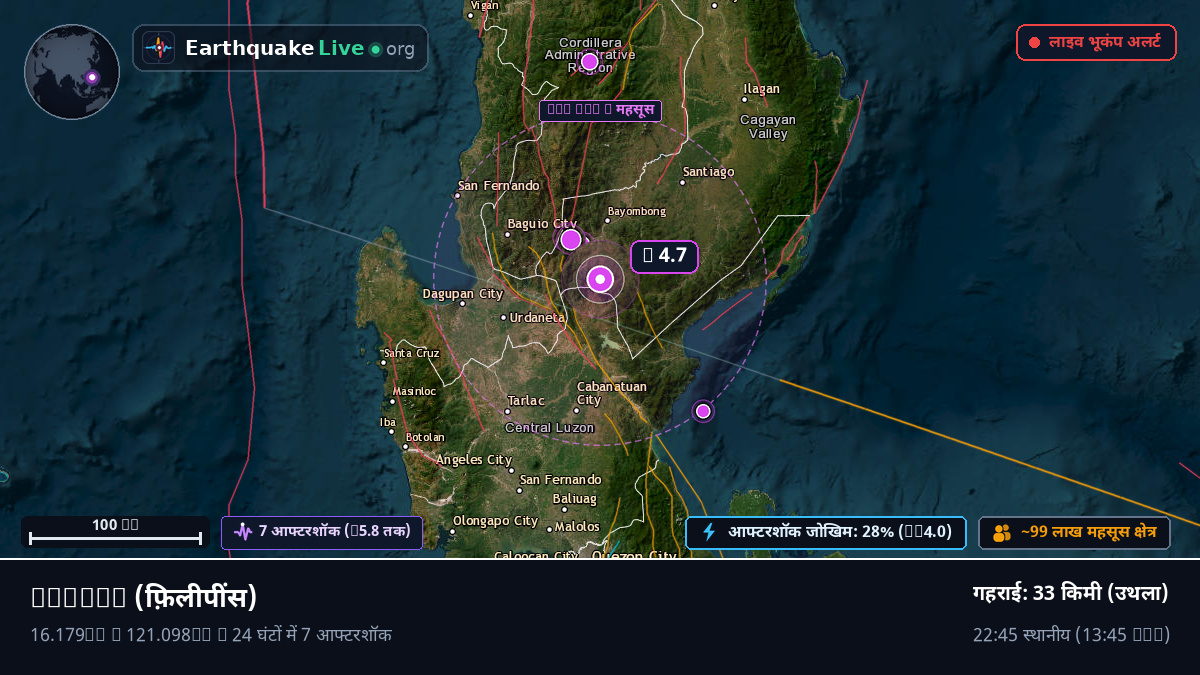
Task: Click the green dot in the site name
Action: 375,49
